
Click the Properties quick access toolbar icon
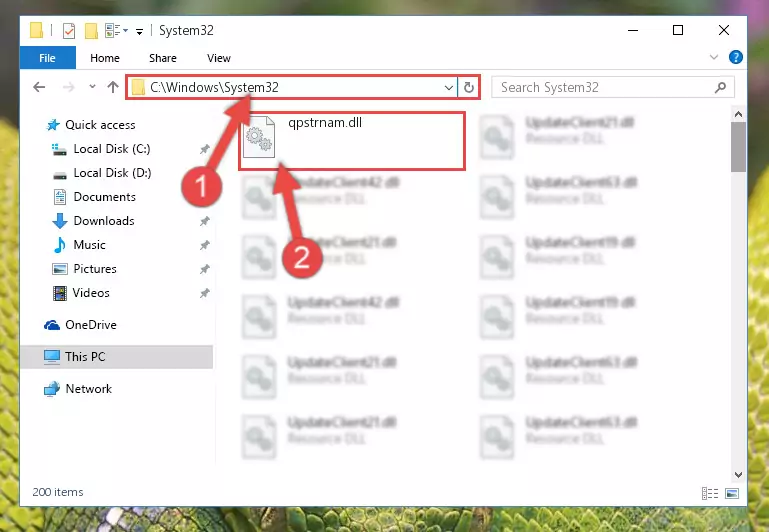click(x=69, y=31)
